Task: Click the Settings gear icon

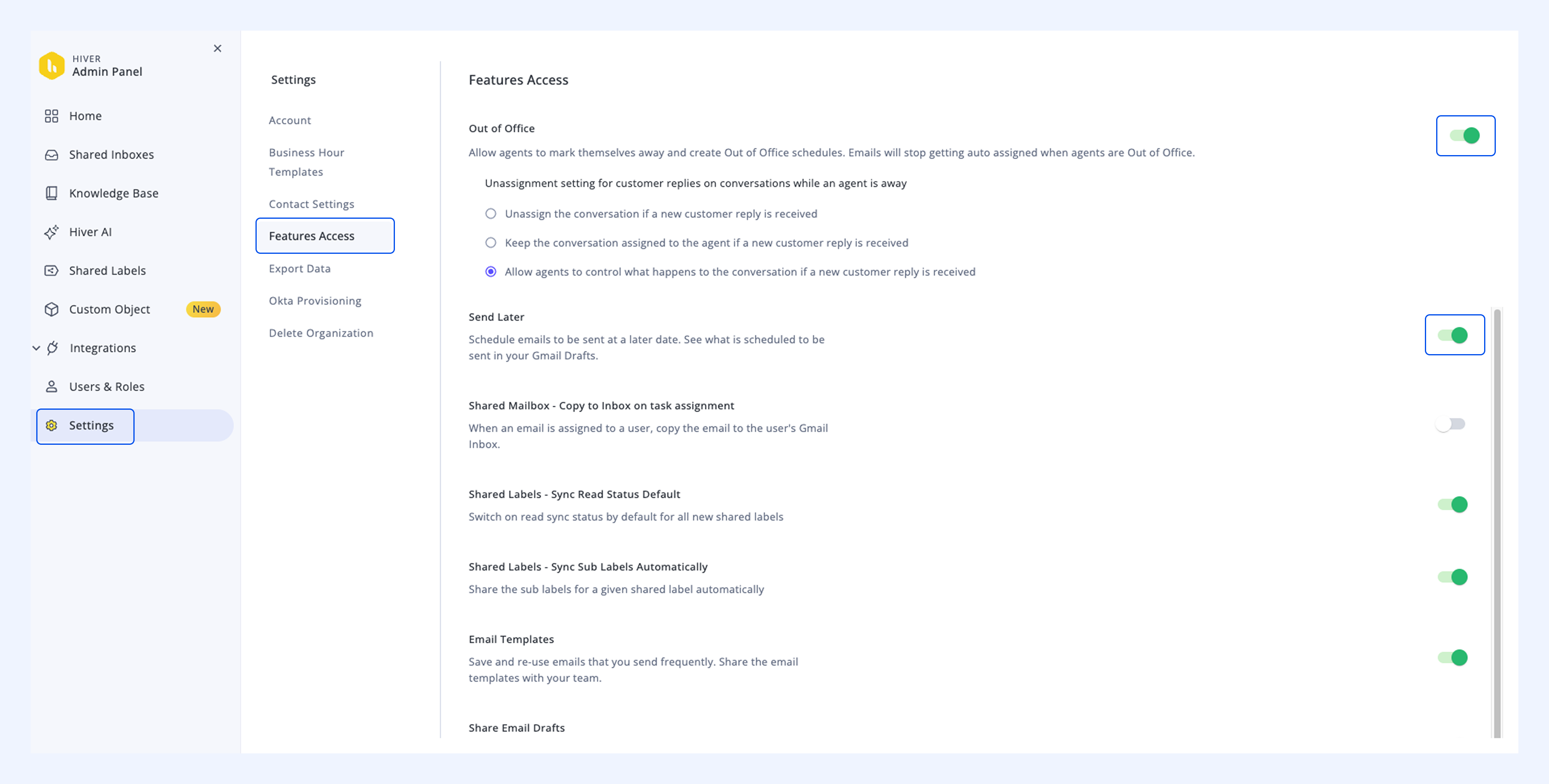Action: (x=52, y=425)
